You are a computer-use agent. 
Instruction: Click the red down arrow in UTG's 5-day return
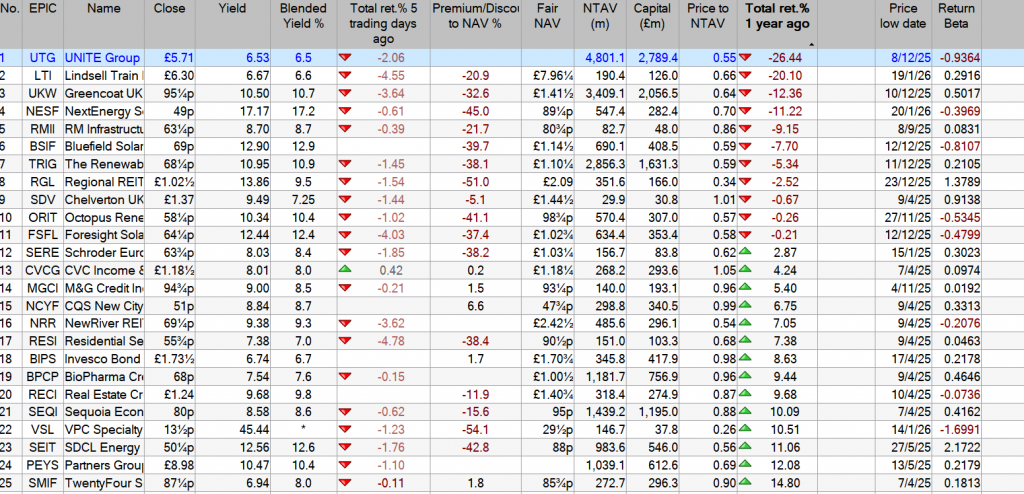pos(346,58)
